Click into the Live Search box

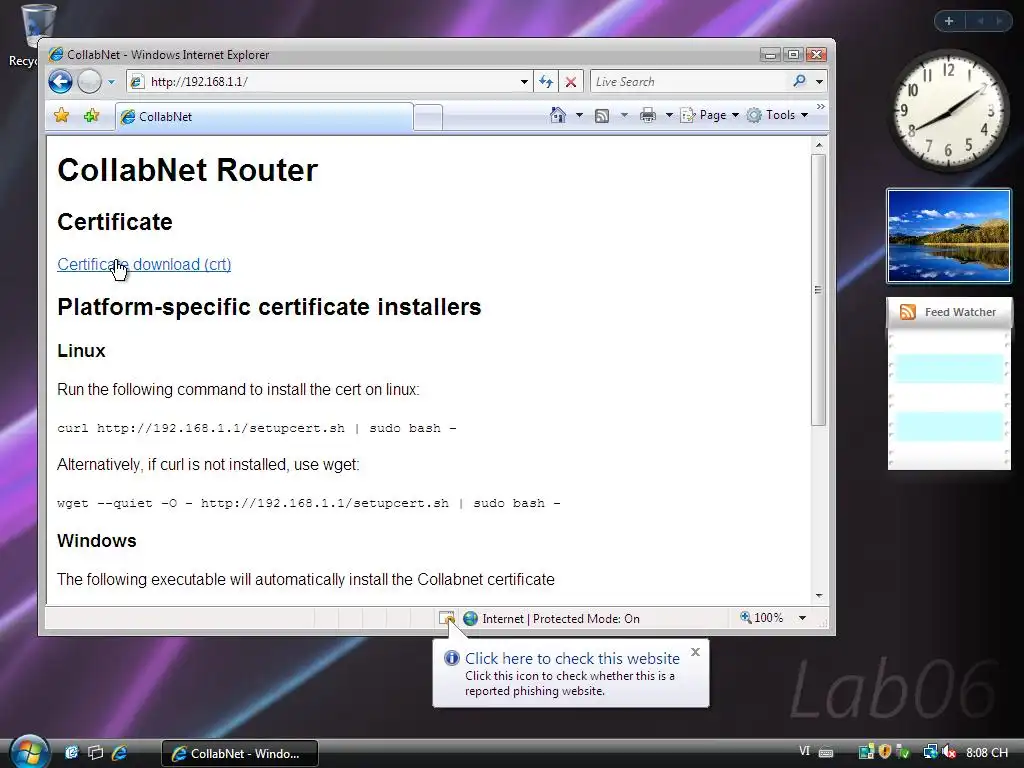pyautogui.click(x=689, y=82)
